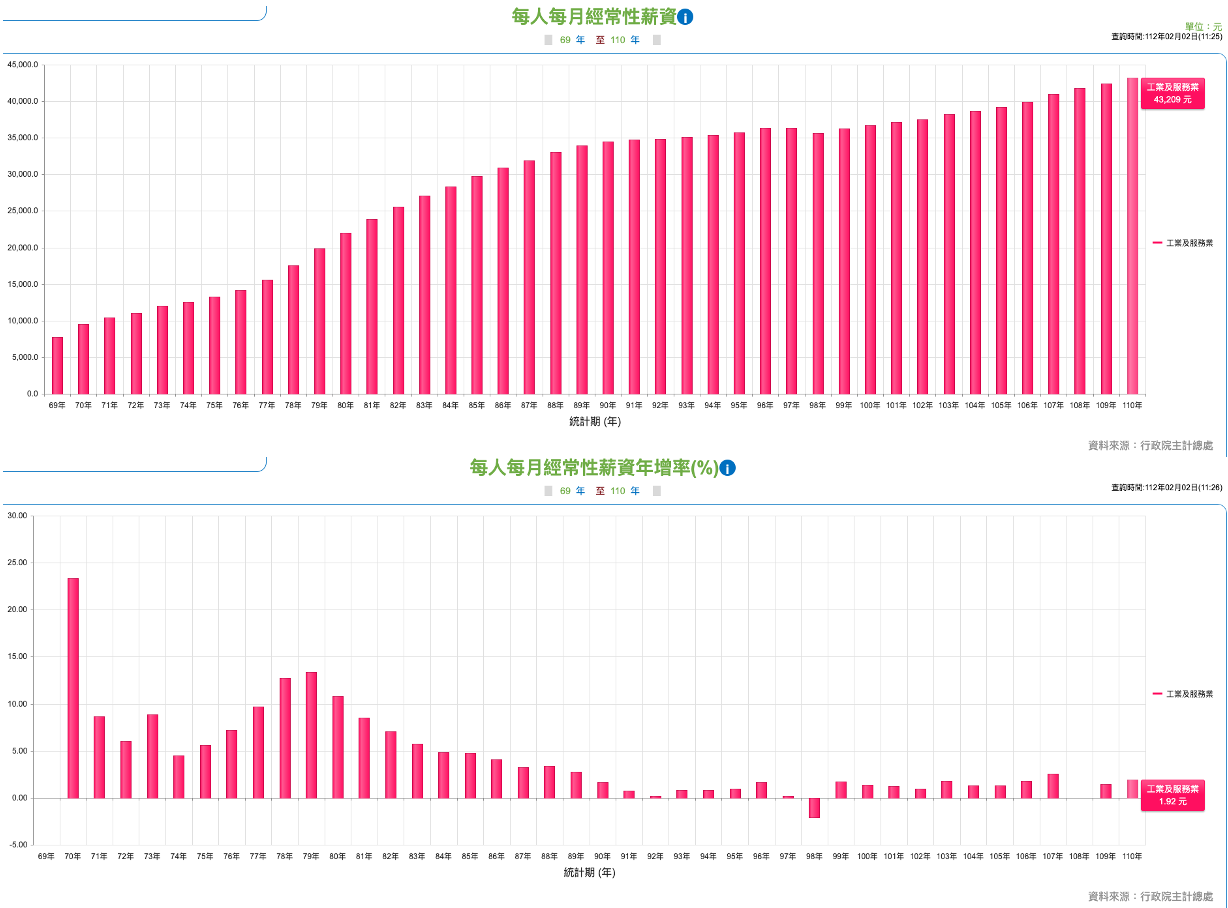Click info icon beside 每人每月經常性薪資 title
Image resolution: width=1228 pixels, height=908 pixels.
click(686, 17)
